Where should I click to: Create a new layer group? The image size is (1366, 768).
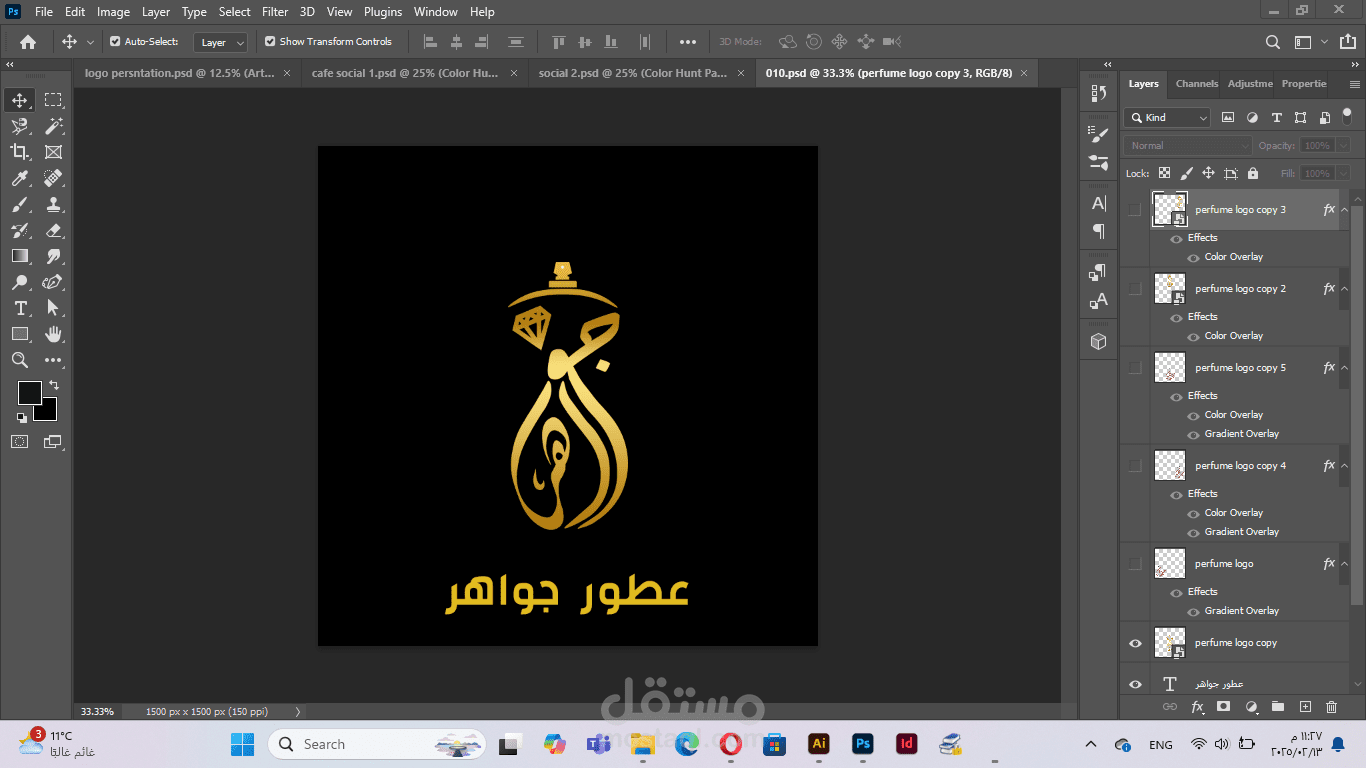point(1277,707)
